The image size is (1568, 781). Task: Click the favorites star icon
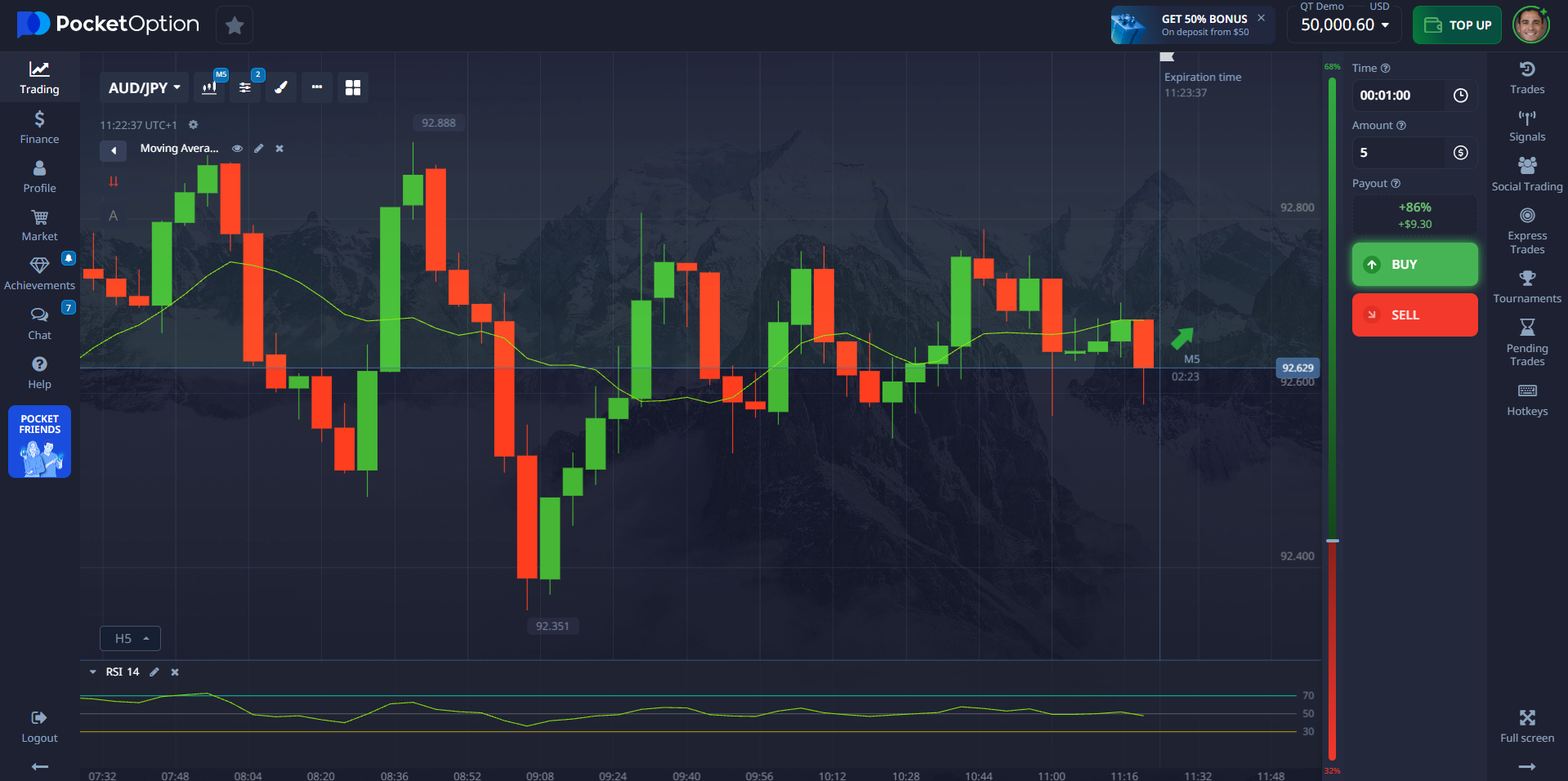point(235,25)
